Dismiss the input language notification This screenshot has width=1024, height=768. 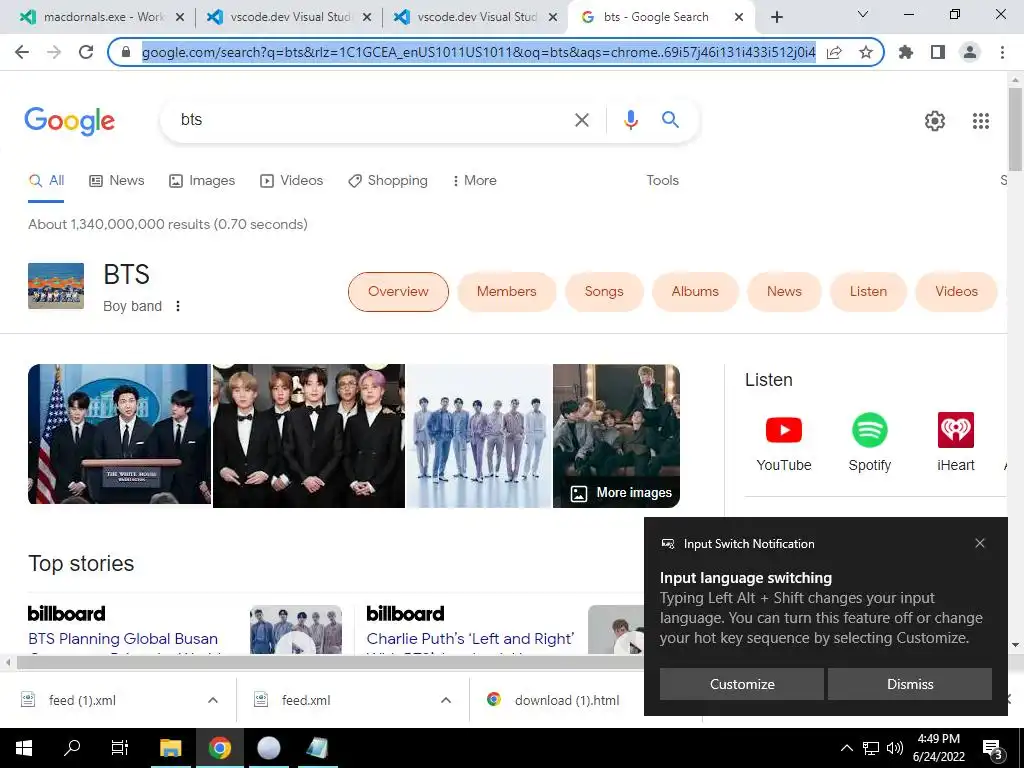pyautogui.click(x=910, y=684)
